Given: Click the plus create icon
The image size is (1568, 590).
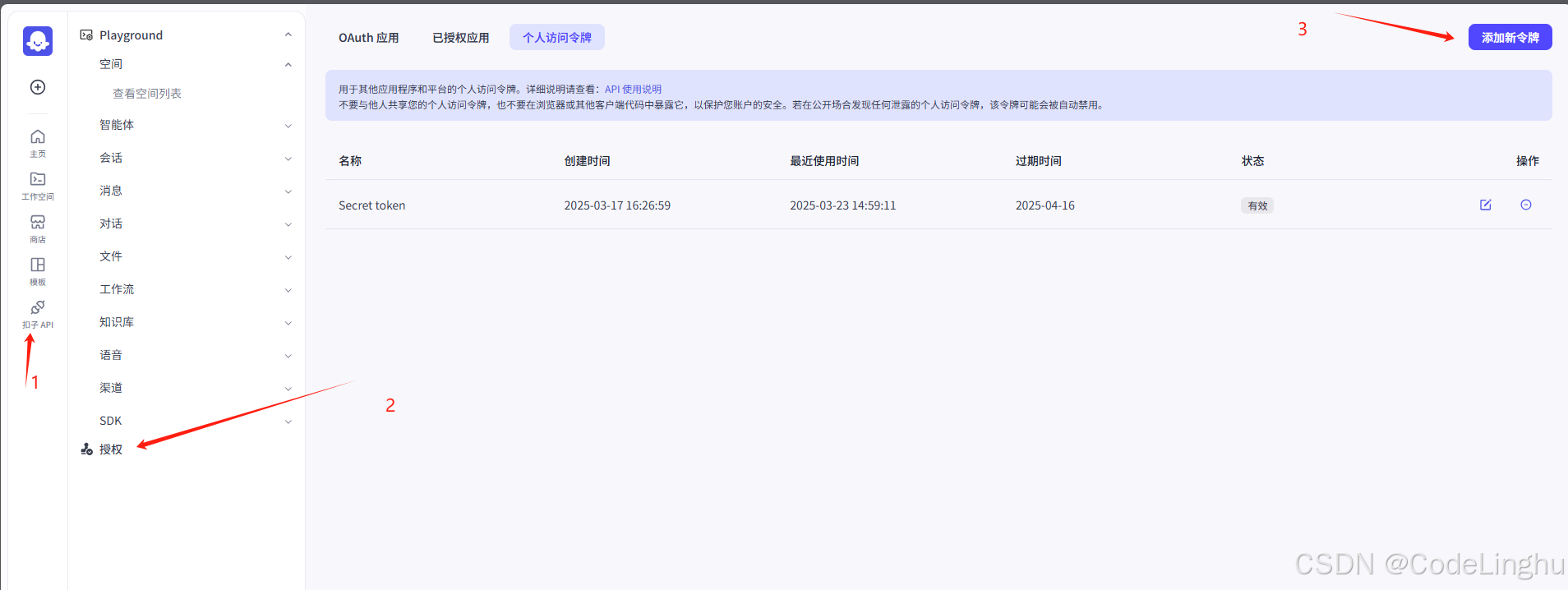Looking at the screenshot, I should (x=38, y=87).
